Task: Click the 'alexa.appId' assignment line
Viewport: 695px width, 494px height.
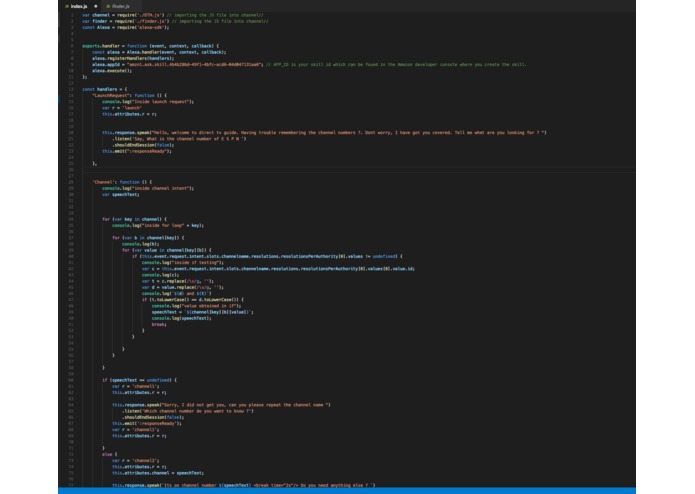Action: [309, 65]
